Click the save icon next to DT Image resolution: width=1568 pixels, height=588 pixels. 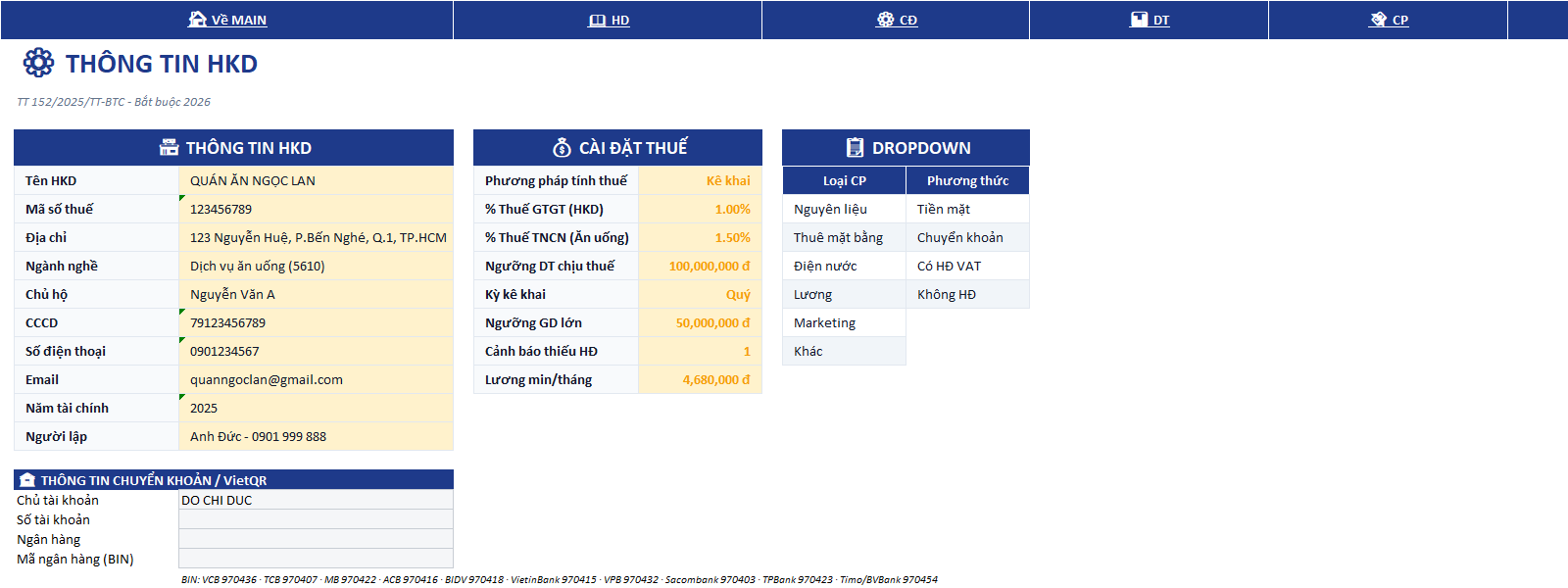click(1139, 19)
